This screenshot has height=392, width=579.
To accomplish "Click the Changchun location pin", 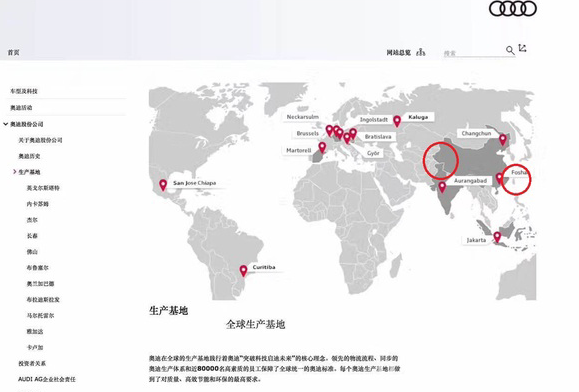I will point(503,140).
